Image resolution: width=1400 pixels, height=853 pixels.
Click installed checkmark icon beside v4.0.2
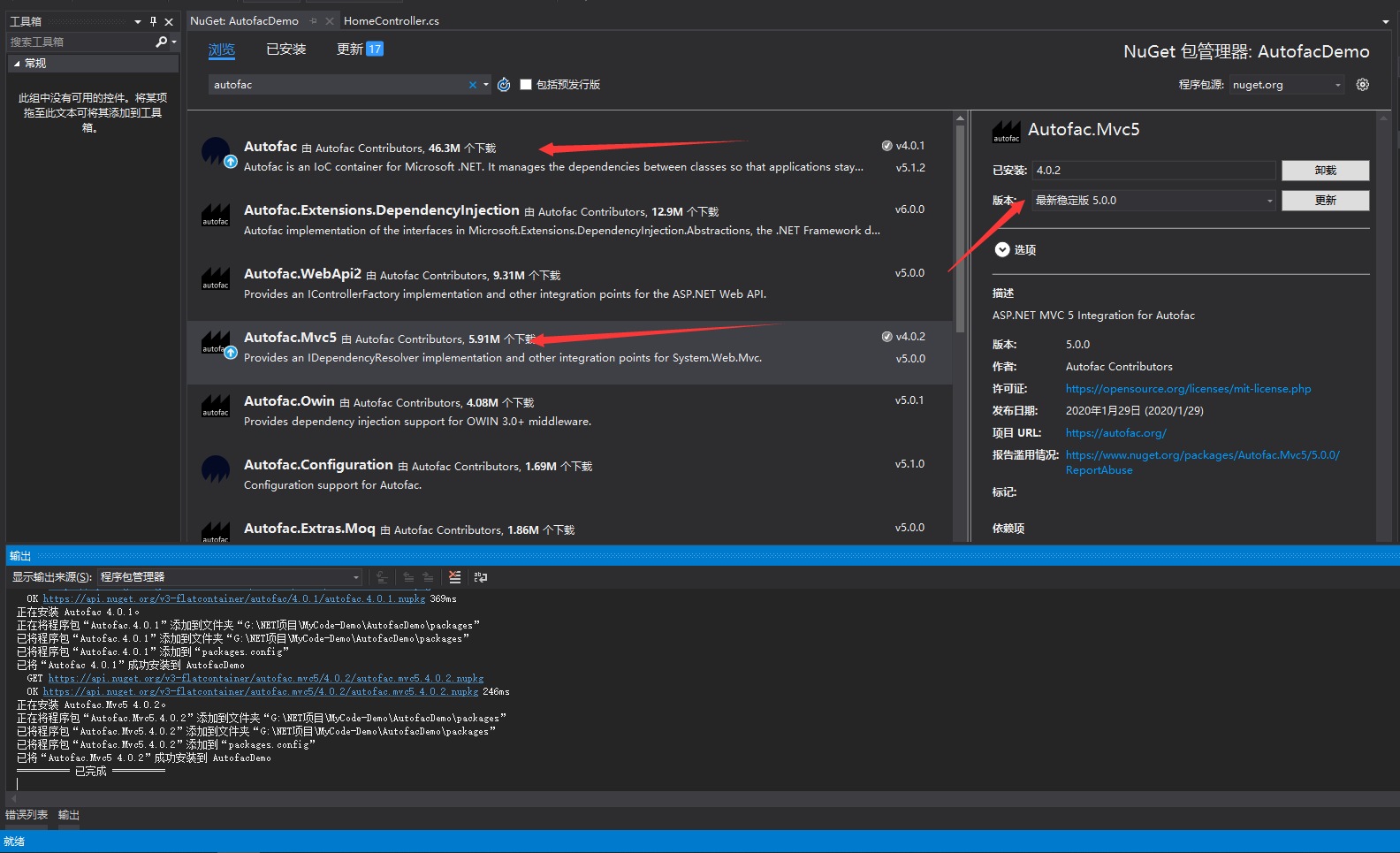coord(886,337)
